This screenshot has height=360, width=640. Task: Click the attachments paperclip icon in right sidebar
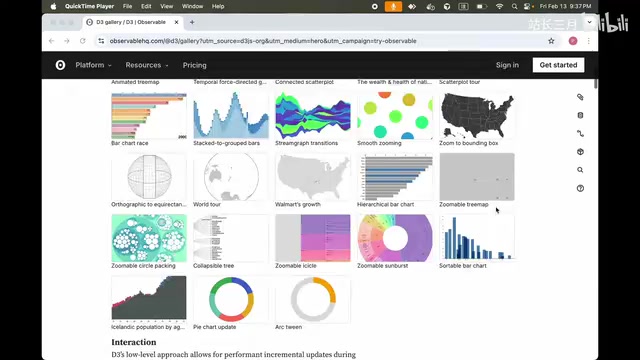point(580,97)
